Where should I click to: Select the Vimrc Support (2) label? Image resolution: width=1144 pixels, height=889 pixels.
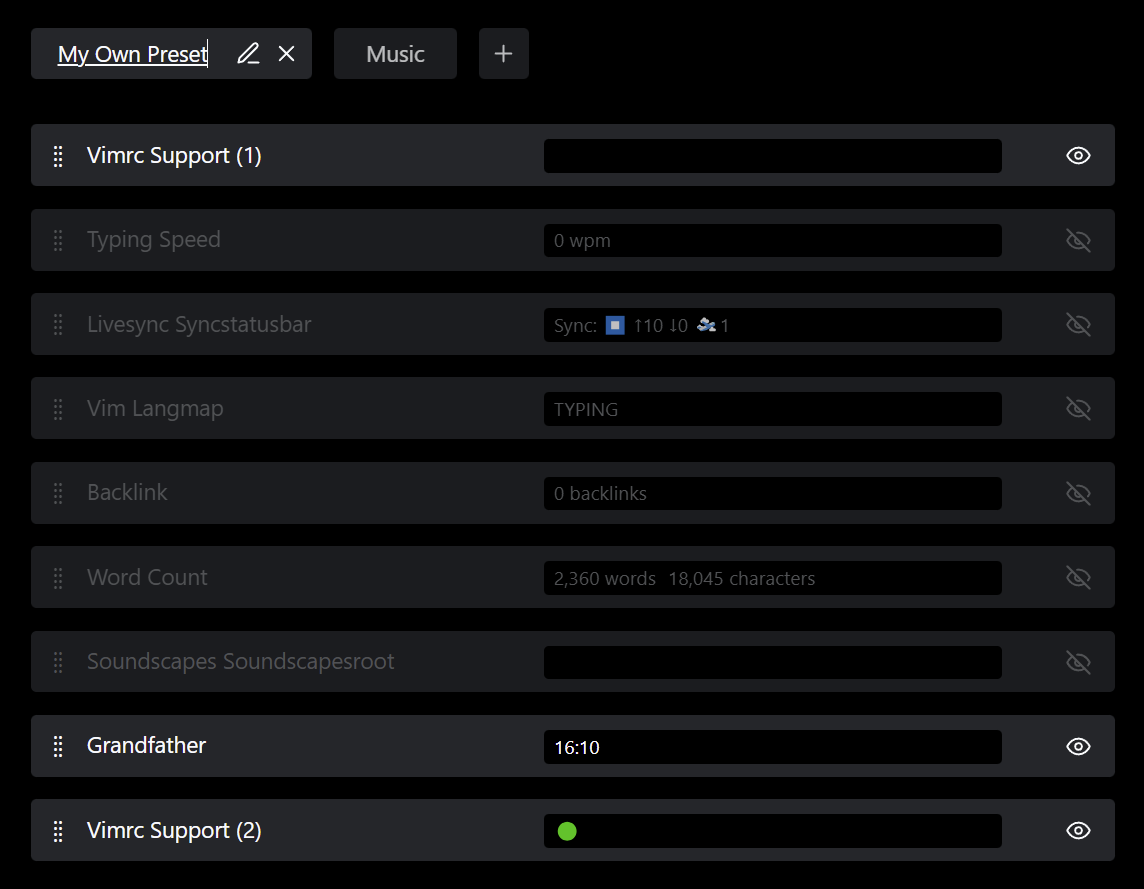tap(174, 831)
